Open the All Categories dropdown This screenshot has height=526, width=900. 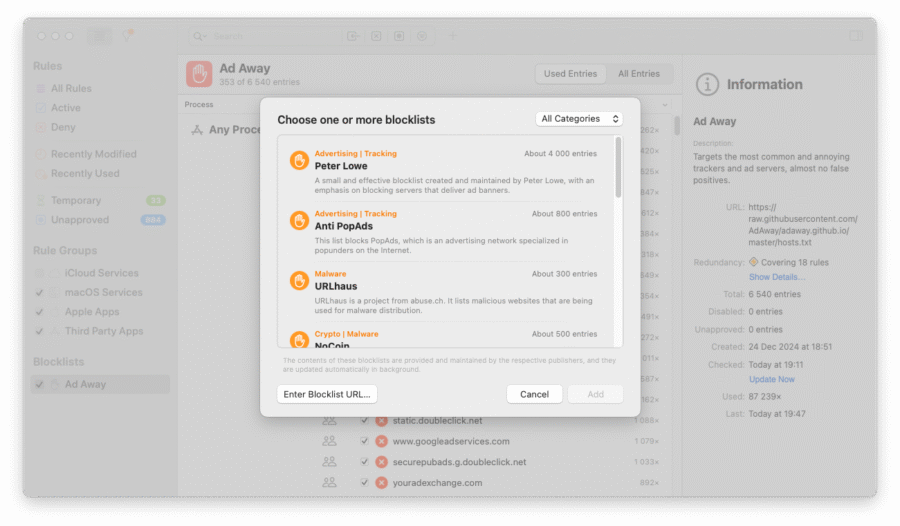(579, 119)
